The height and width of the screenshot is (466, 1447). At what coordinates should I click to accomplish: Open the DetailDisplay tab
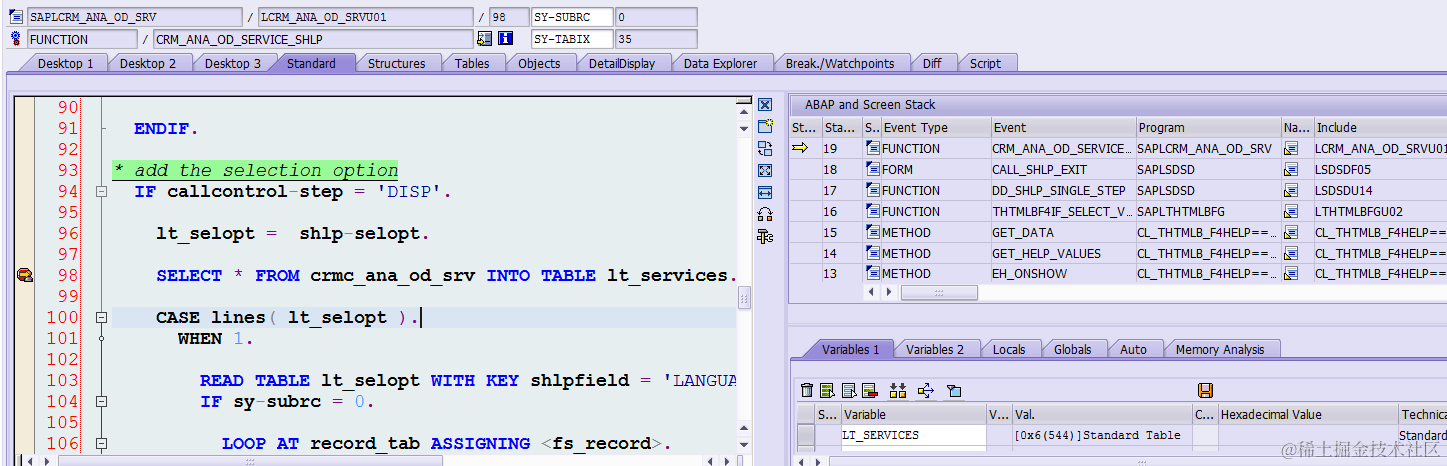621,63
